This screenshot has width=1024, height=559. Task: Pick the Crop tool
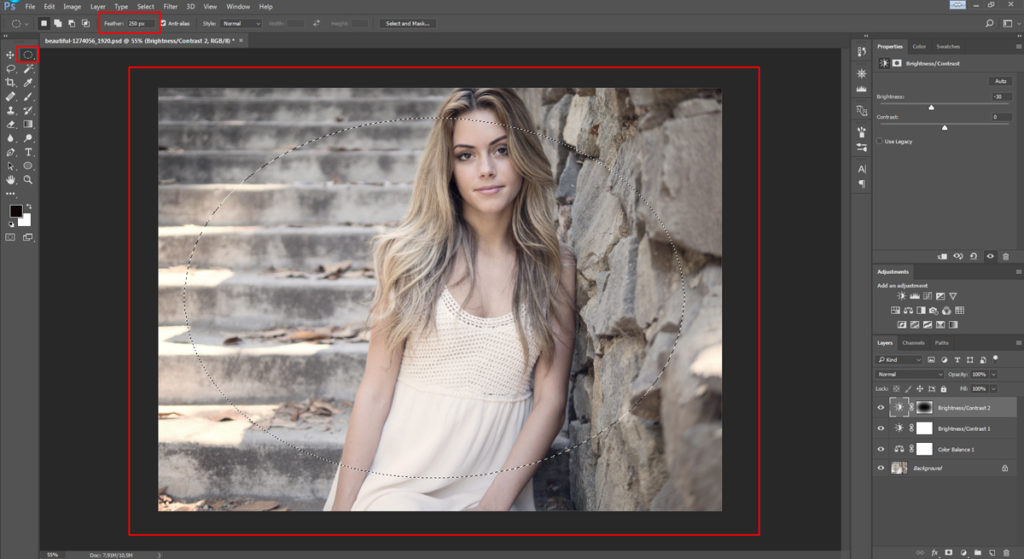point(10,83)
